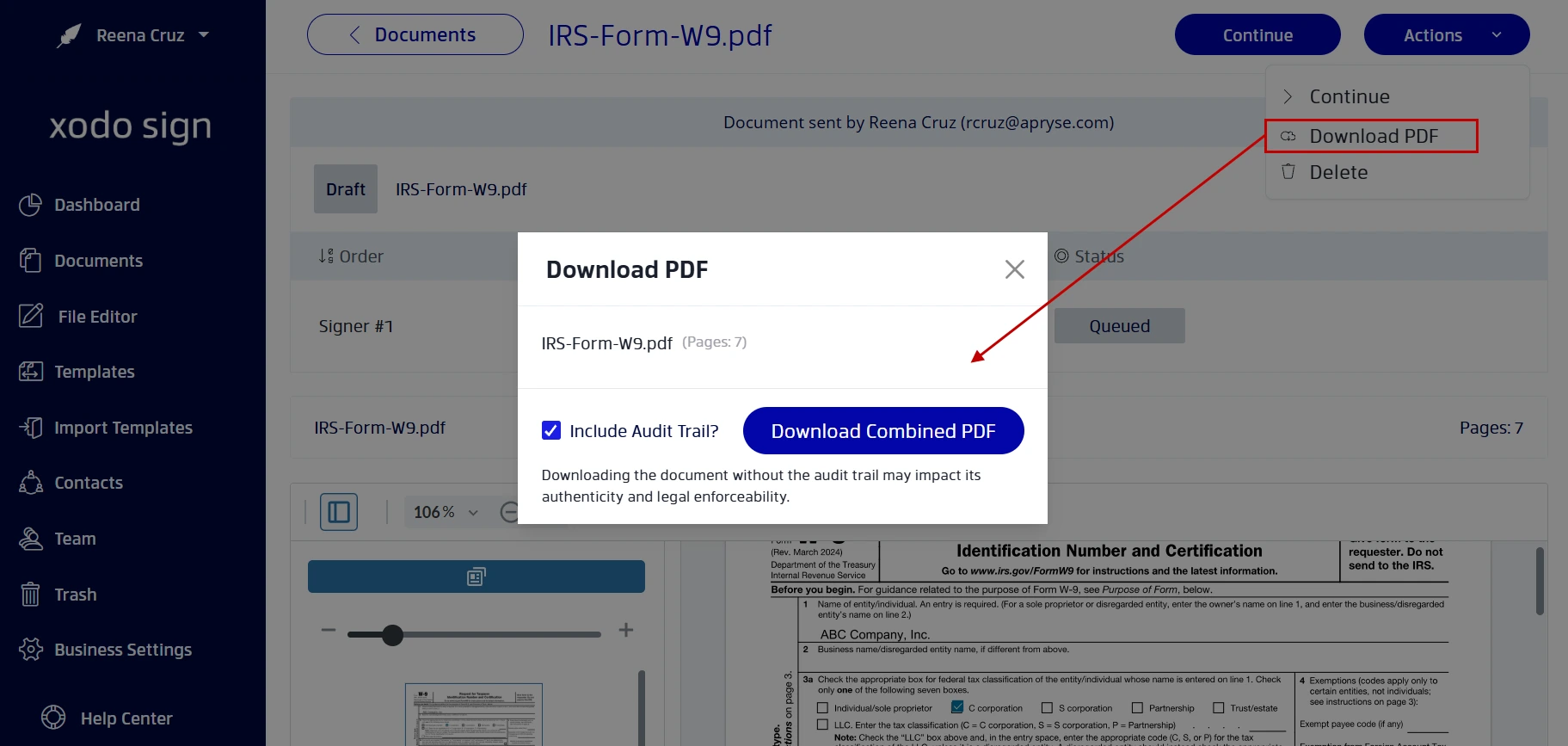Toggle the viewer side panel icon
Screen dimensions: 1568x746
coord(339,512)
